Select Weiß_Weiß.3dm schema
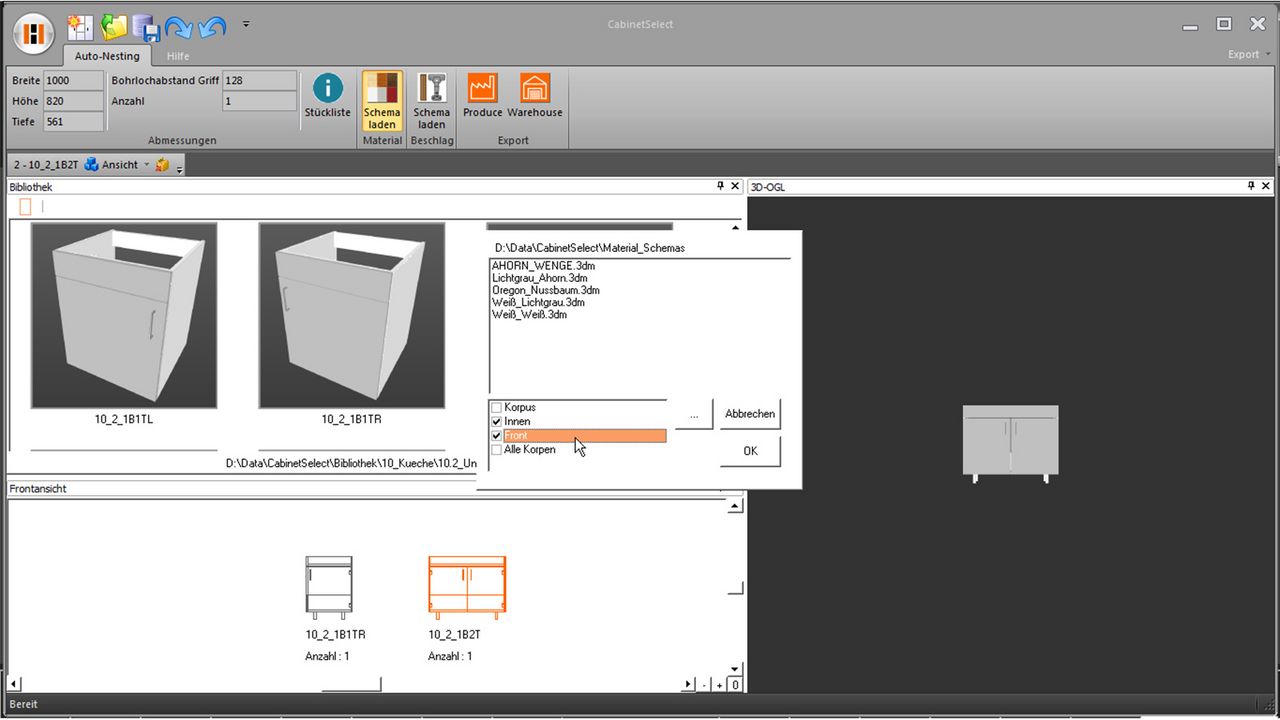 point(529,314)
